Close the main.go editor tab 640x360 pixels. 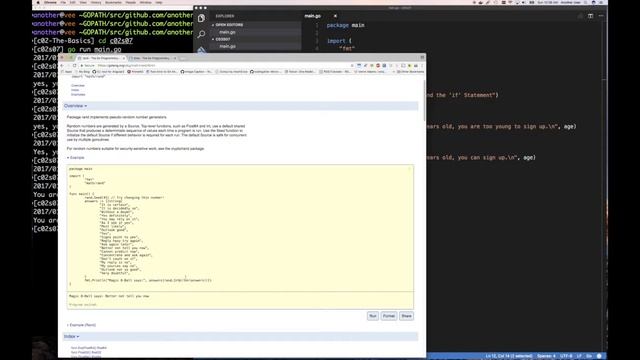click(x=335, y=16)
